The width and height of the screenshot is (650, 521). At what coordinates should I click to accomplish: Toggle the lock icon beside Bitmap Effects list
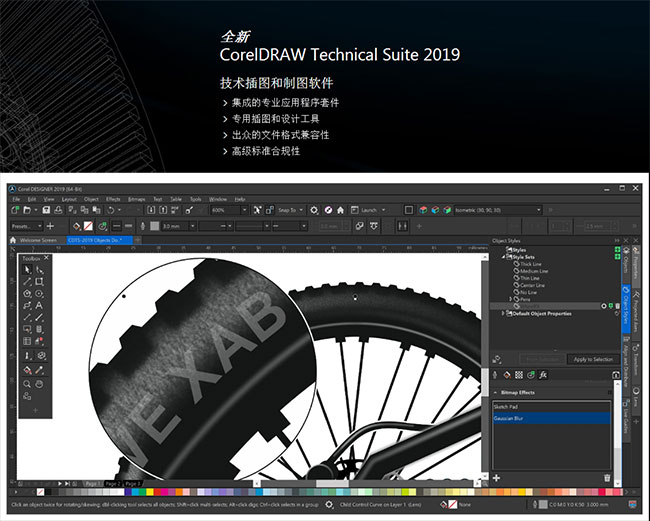coord(616,375)
